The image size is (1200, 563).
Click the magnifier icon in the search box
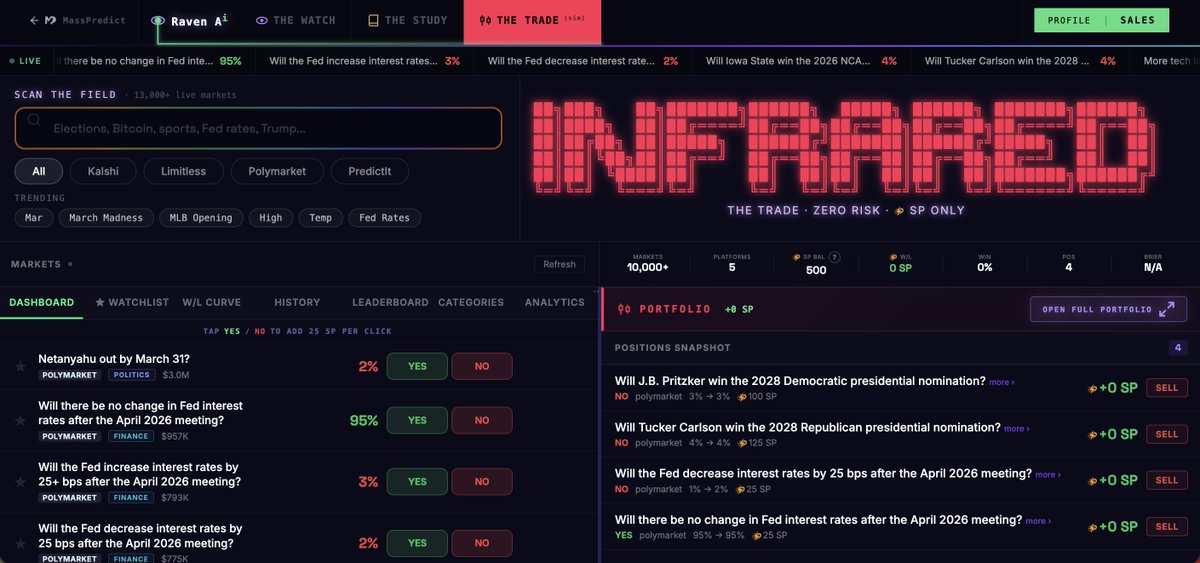(x=34, y=120)
